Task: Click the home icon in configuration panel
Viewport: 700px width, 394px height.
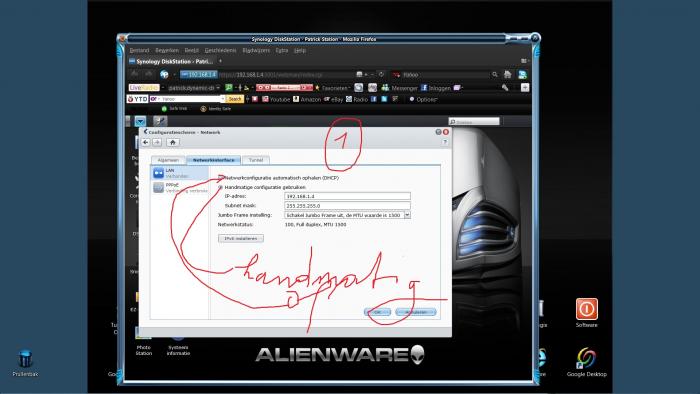Action: click(173, 142)
